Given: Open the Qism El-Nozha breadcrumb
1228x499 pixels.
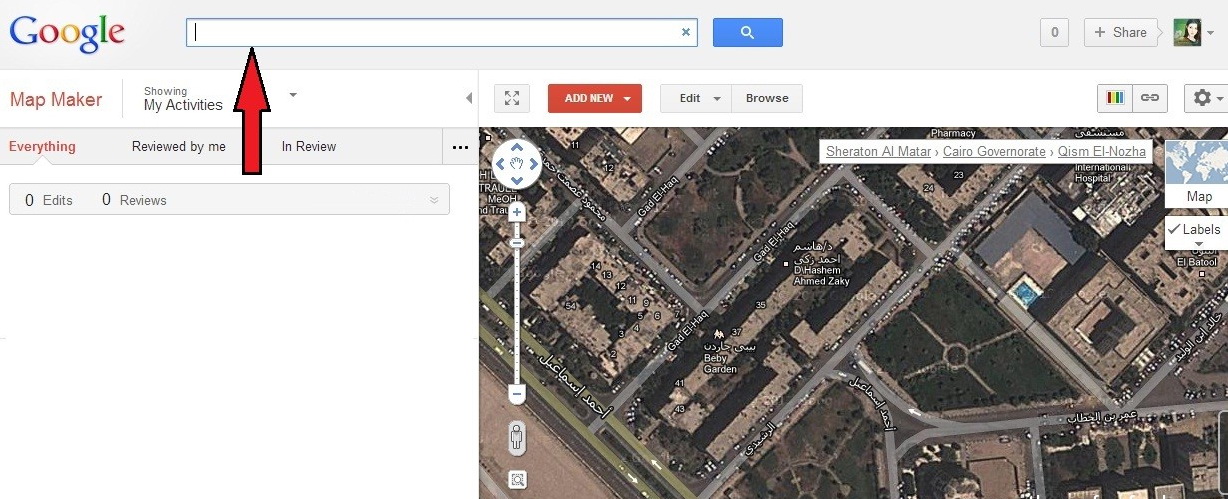Looking at the screenshot, I should click(1102, 152).
